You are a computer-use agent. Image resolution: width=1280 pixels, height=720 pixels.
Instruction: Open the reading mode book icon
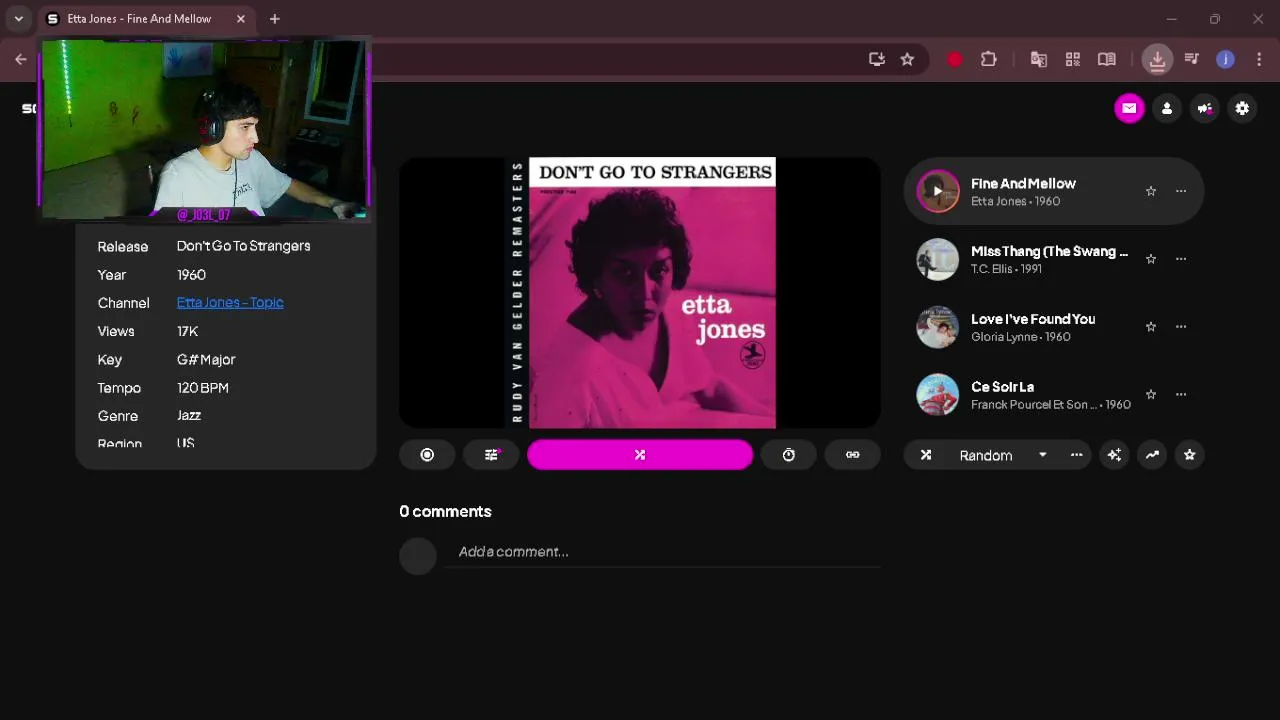[x=1107, y=59]
